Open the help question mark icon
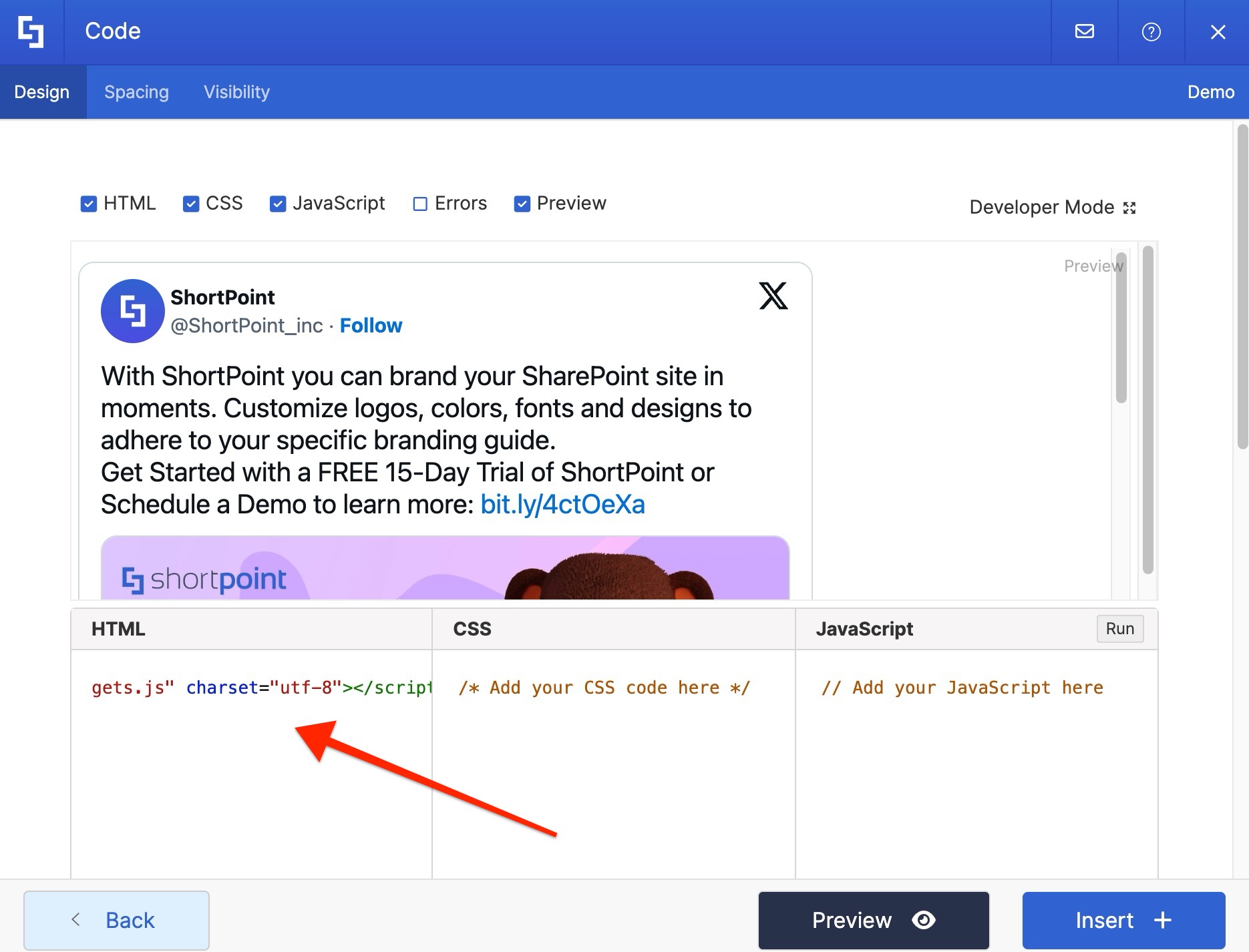 coord(1151,31)
